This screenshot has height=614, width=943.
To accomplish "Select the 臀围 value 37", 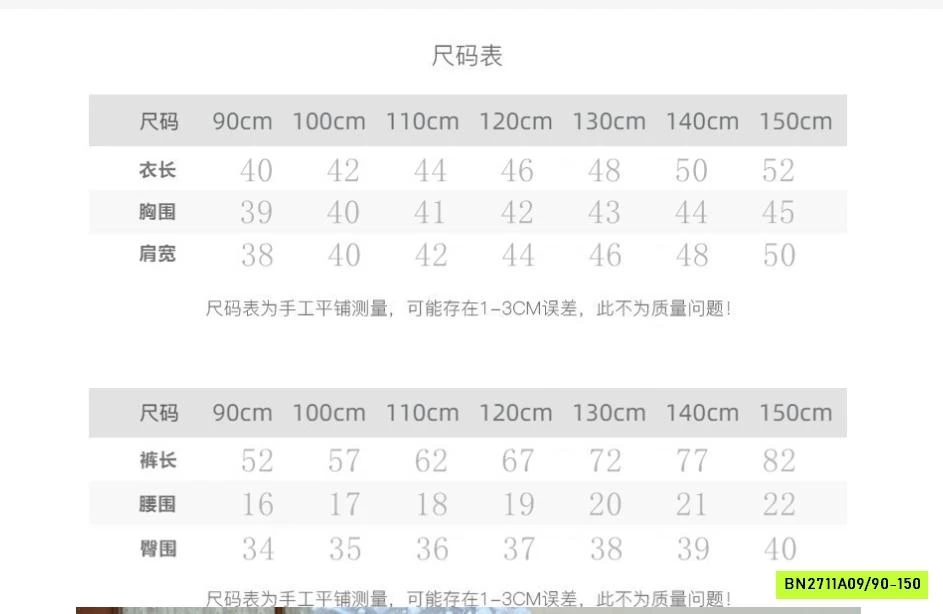I will point(517,549).
